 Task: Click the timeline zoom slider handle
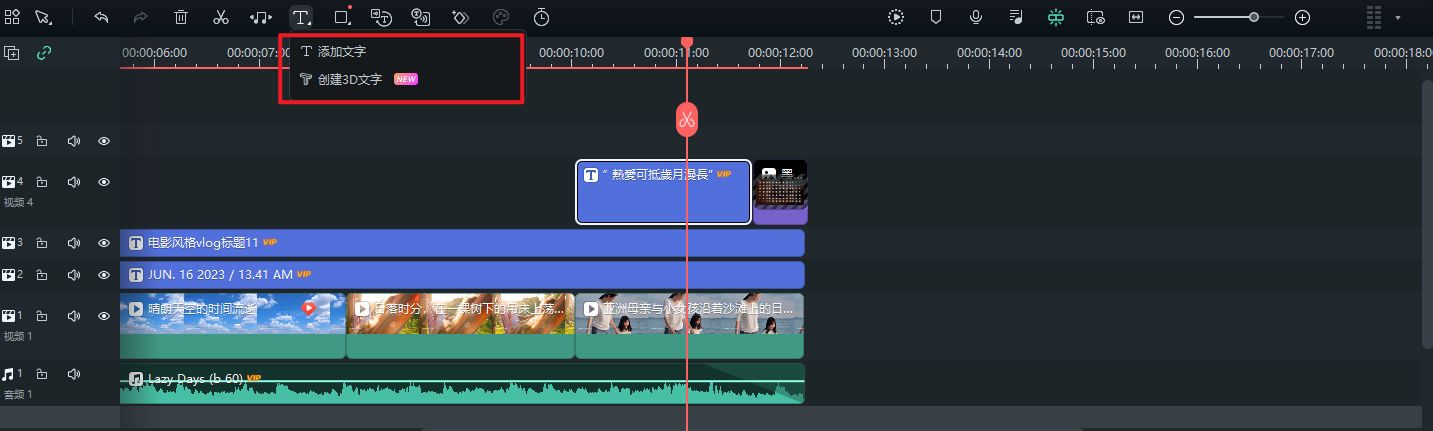pyautogui.click(x=1254, y=17)
